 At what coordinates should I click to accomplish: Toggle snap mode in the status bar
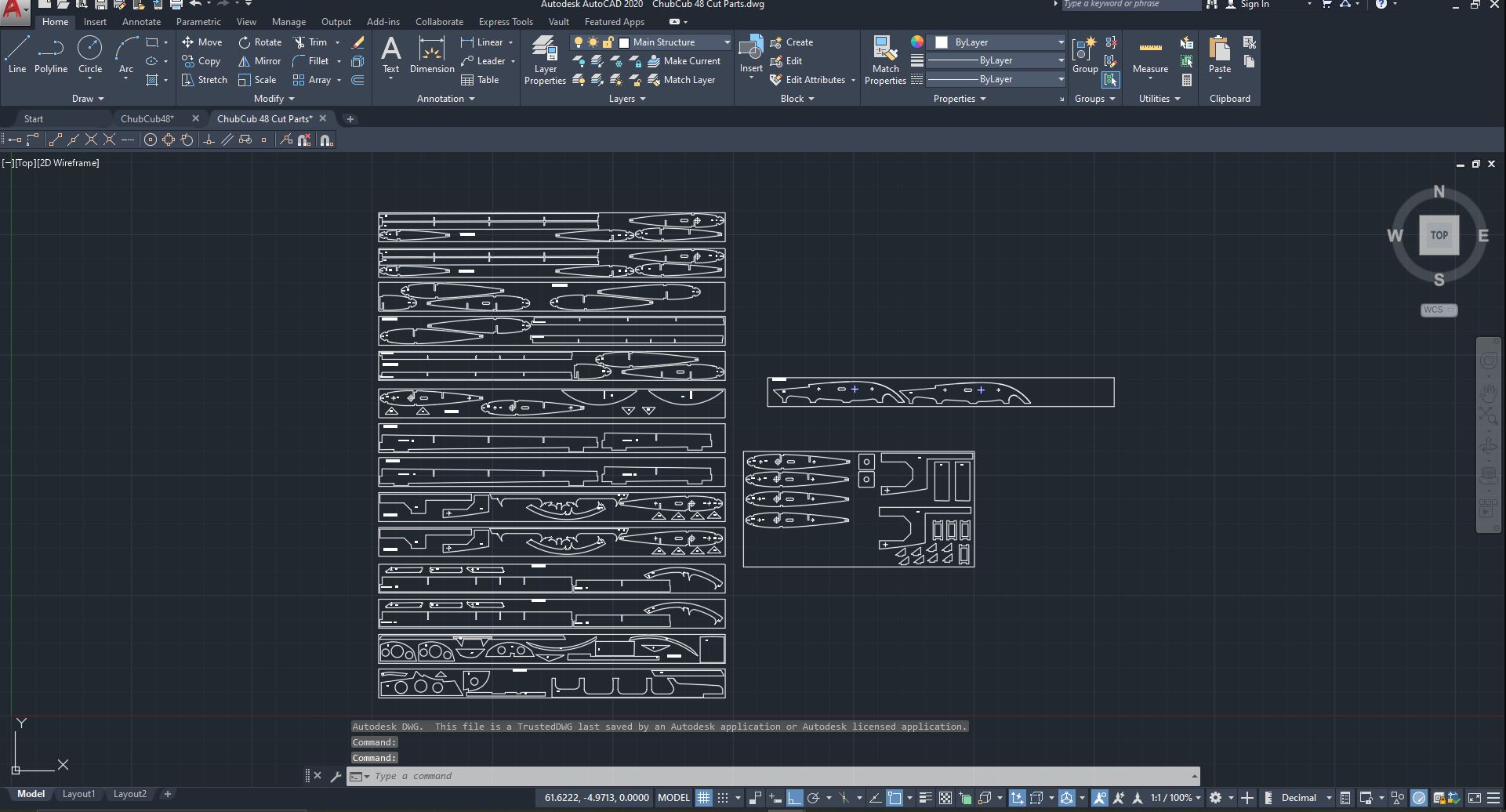point(722,797)
